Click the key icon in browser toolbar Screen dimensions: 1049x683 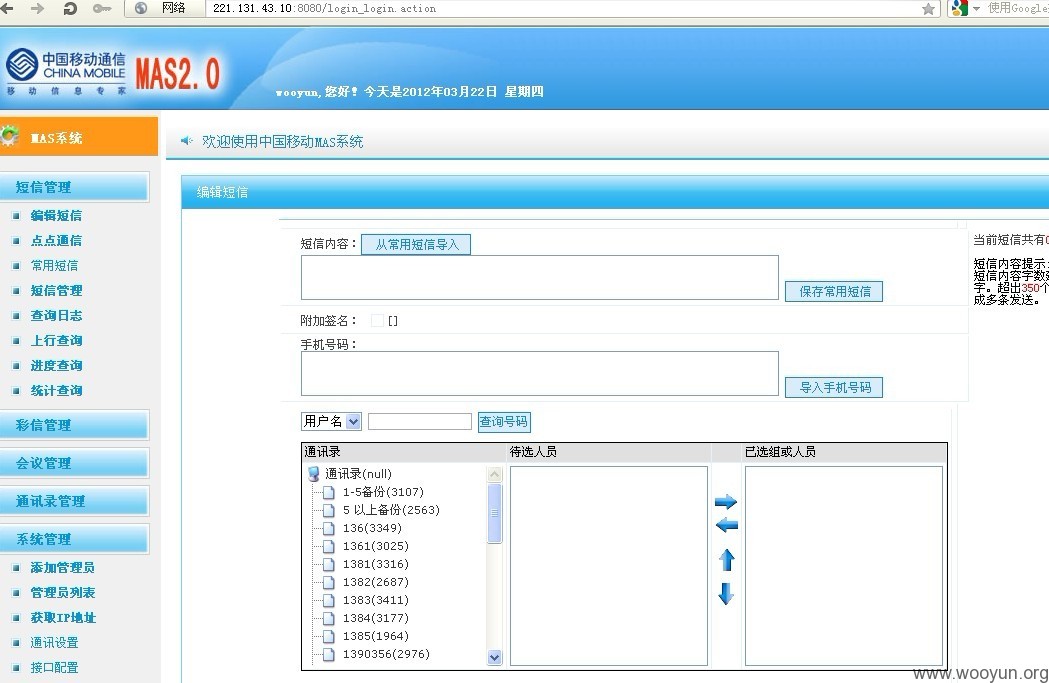pyautogui.click(x=102, y=8)
